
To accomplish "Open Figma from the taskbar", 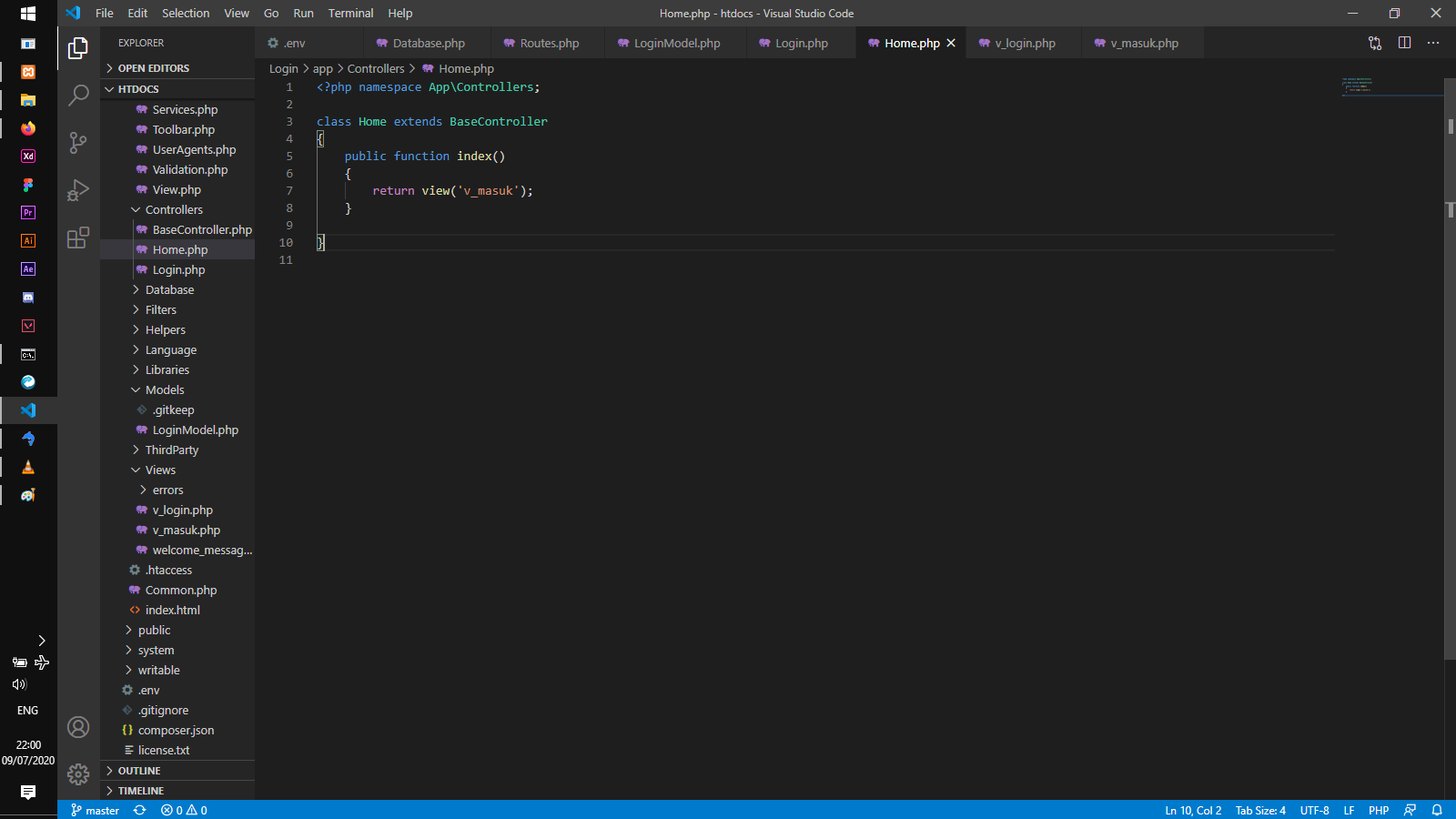I will [x=28, y=185].
